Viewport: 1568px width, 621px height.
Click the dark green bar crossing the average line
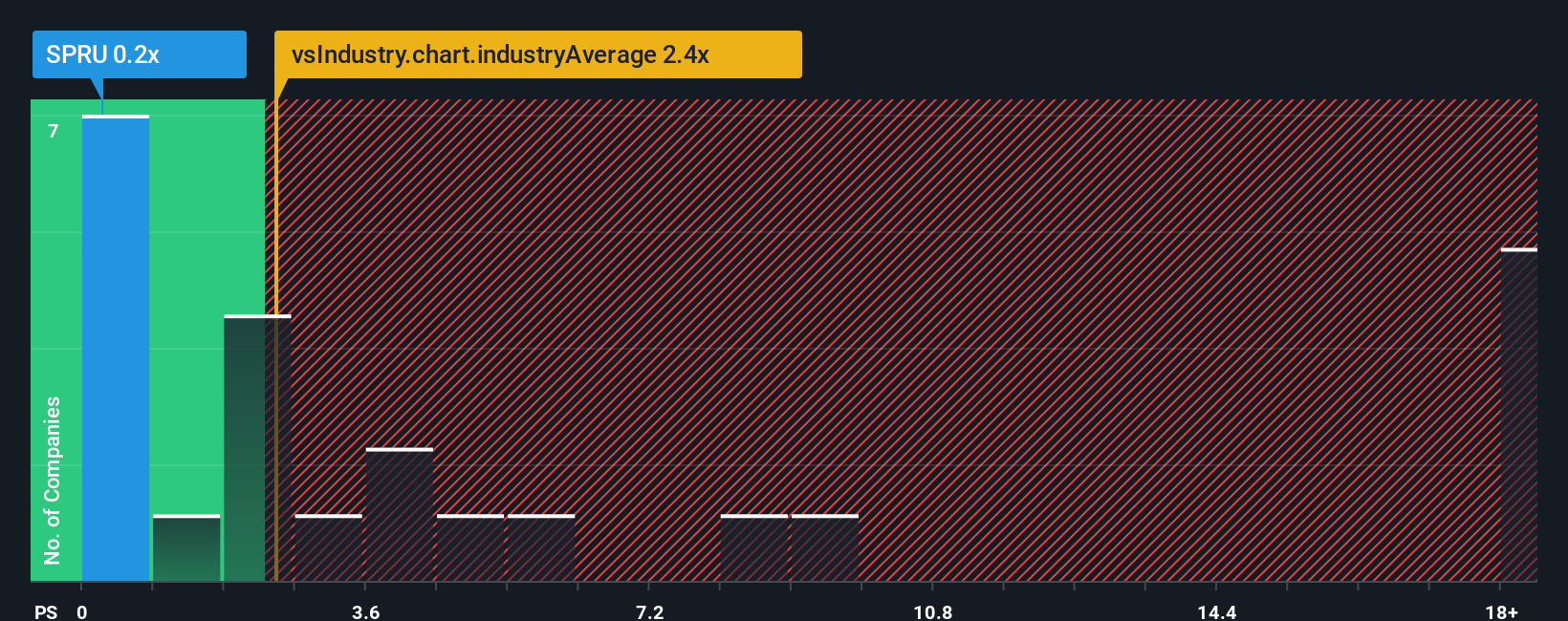point(257,447)
